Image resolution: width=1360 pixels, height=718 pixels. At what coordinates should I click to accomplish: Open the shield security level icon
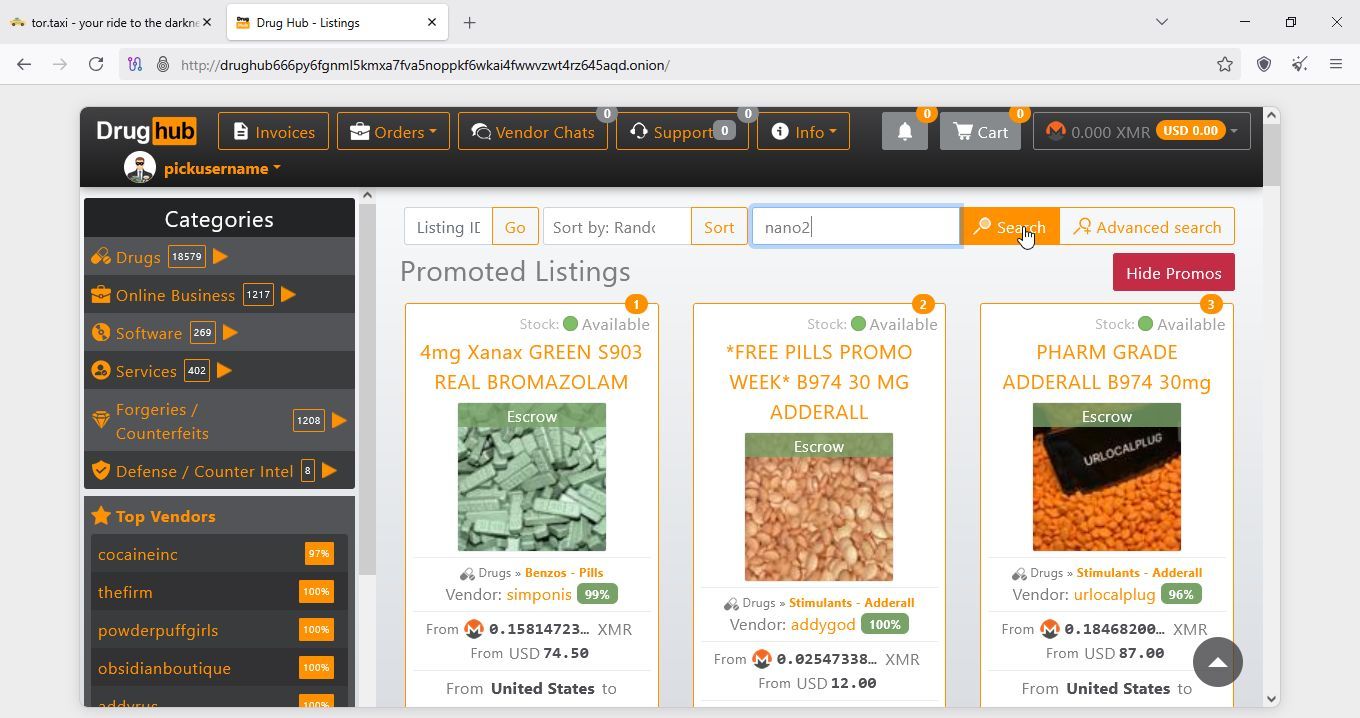pos(1264,65)
